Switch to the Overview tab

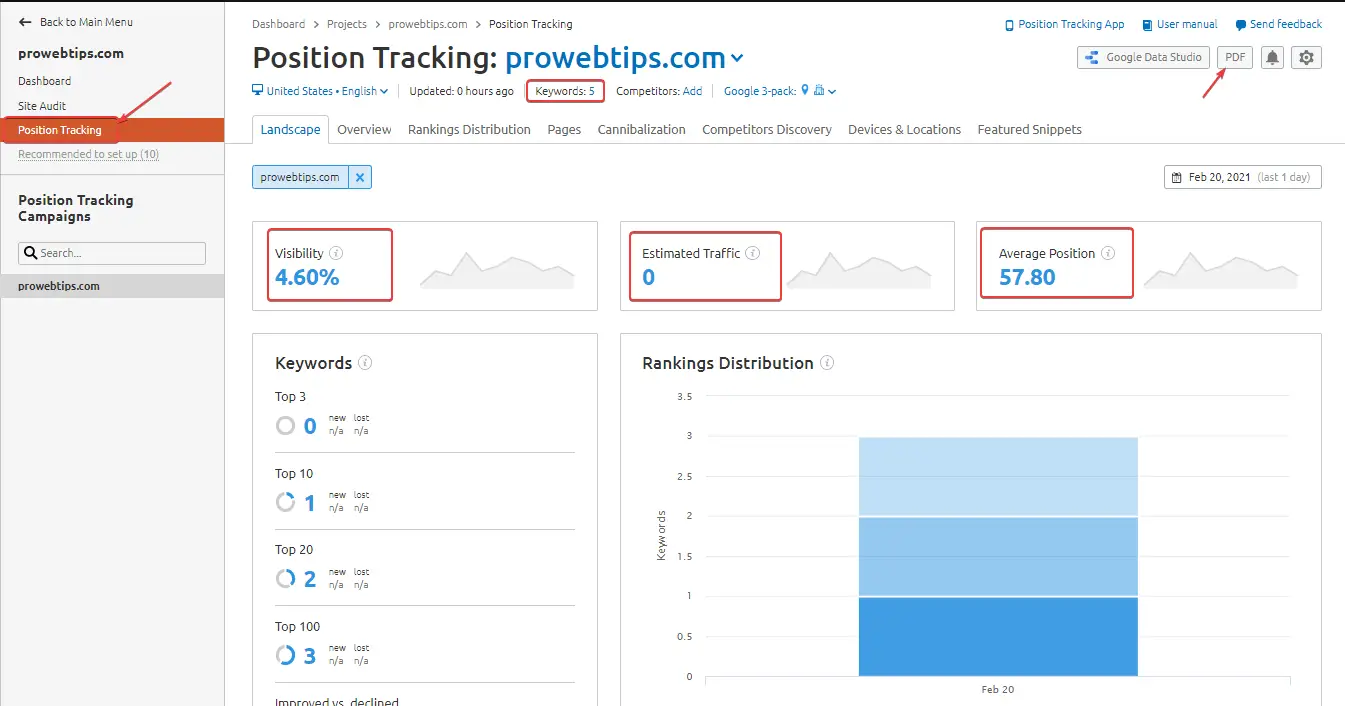[x=364, y=129]
